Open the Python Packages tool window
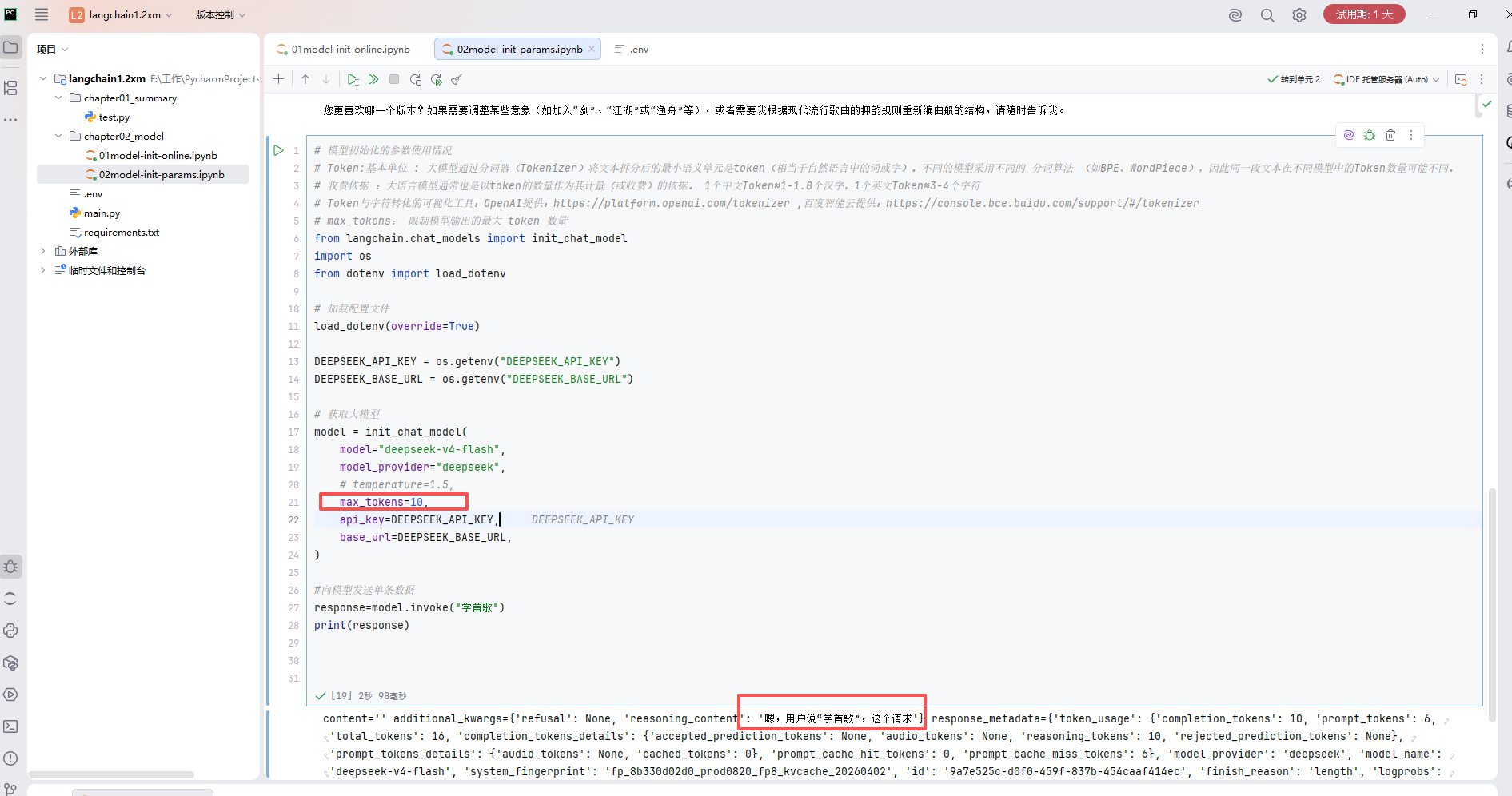The height and width of the screenshot is (796, 1512). 11,663
